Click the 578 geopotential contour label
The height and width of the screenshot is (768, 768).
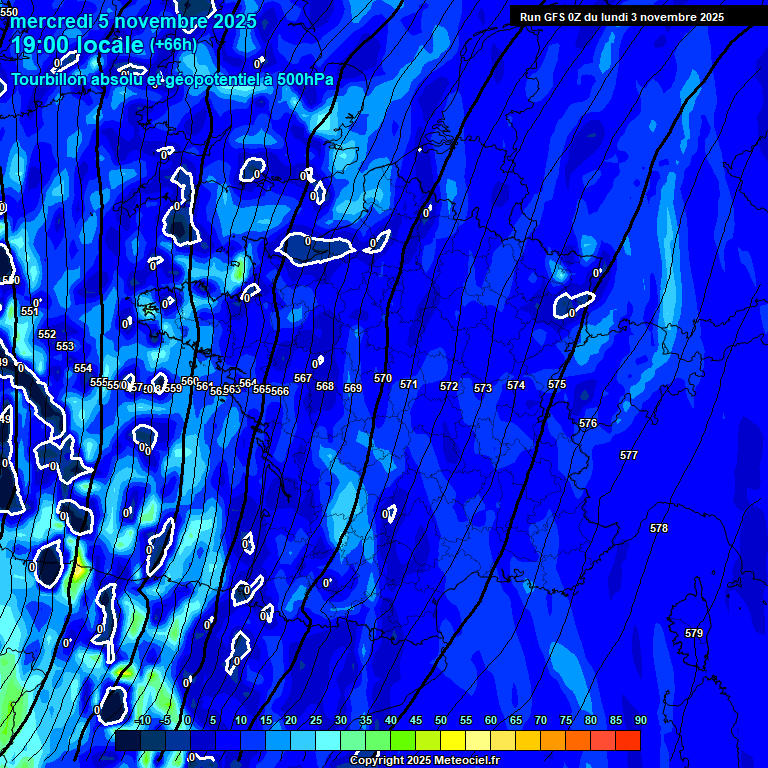(659, 528)
